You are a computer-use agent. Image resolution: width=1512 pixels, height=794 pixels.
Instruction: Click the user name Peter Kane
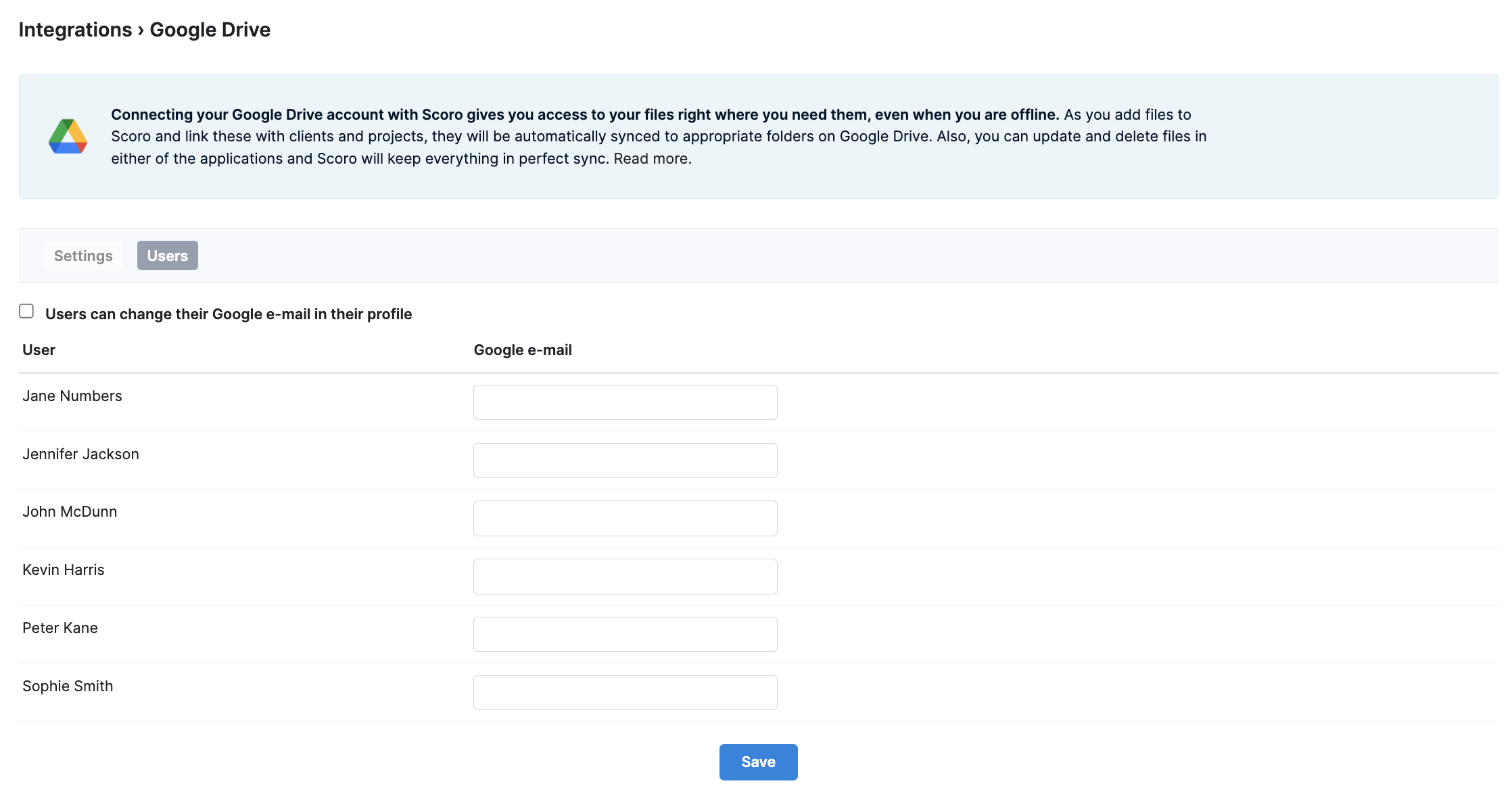(60, 628)
